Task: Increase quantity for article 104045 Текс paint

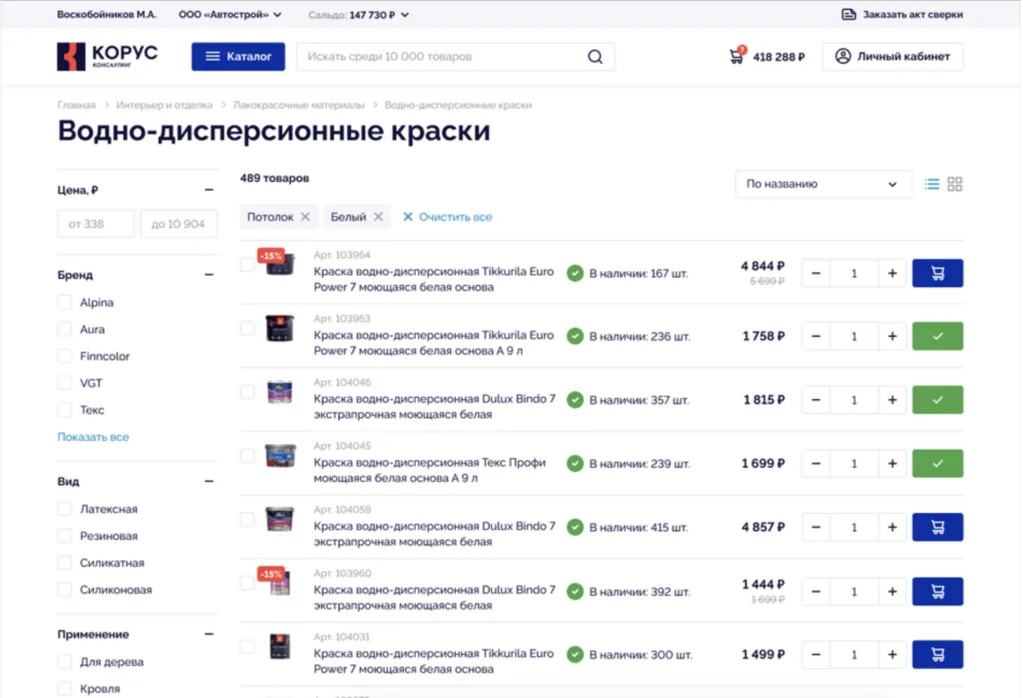Action: pos(892,464)
